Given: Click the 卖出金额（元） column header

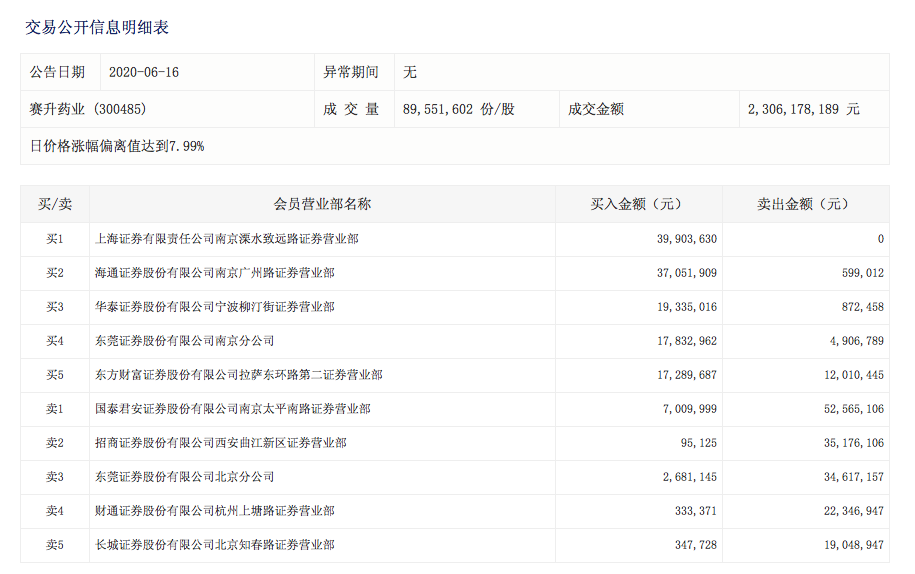Looking at the screenshot, I should (x=803, y=204).
